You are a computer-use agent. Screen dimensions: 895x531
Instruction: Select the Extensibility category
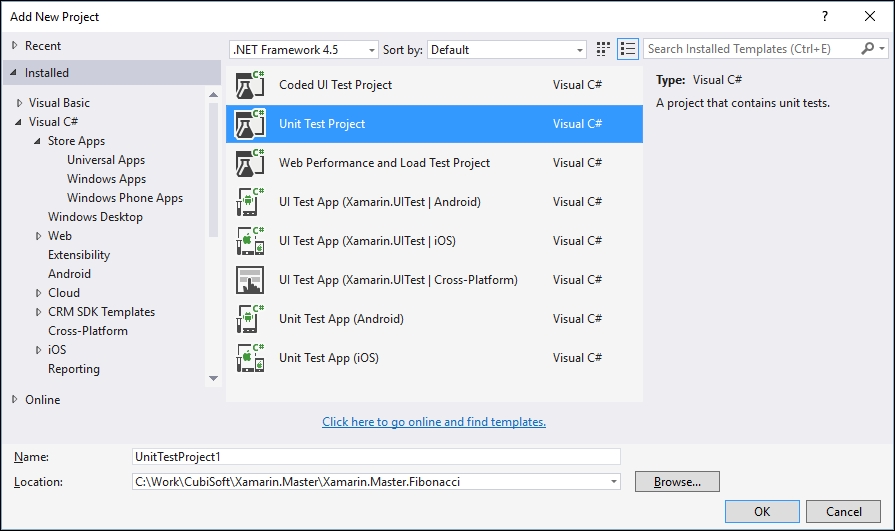point(79,255)
